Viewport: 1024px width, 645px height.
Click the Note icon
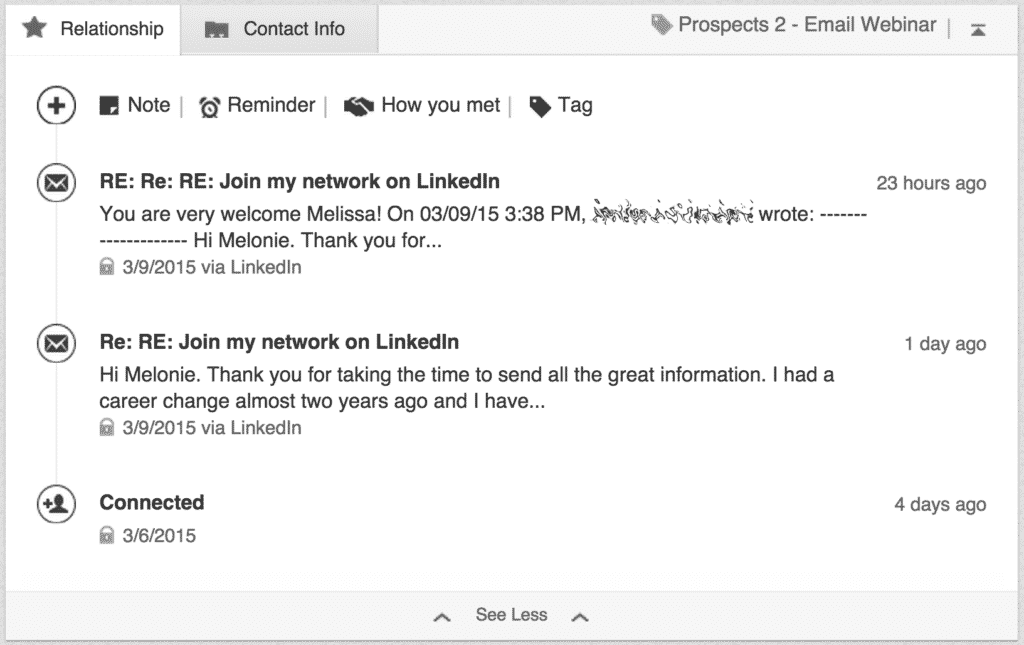point(109,106)
